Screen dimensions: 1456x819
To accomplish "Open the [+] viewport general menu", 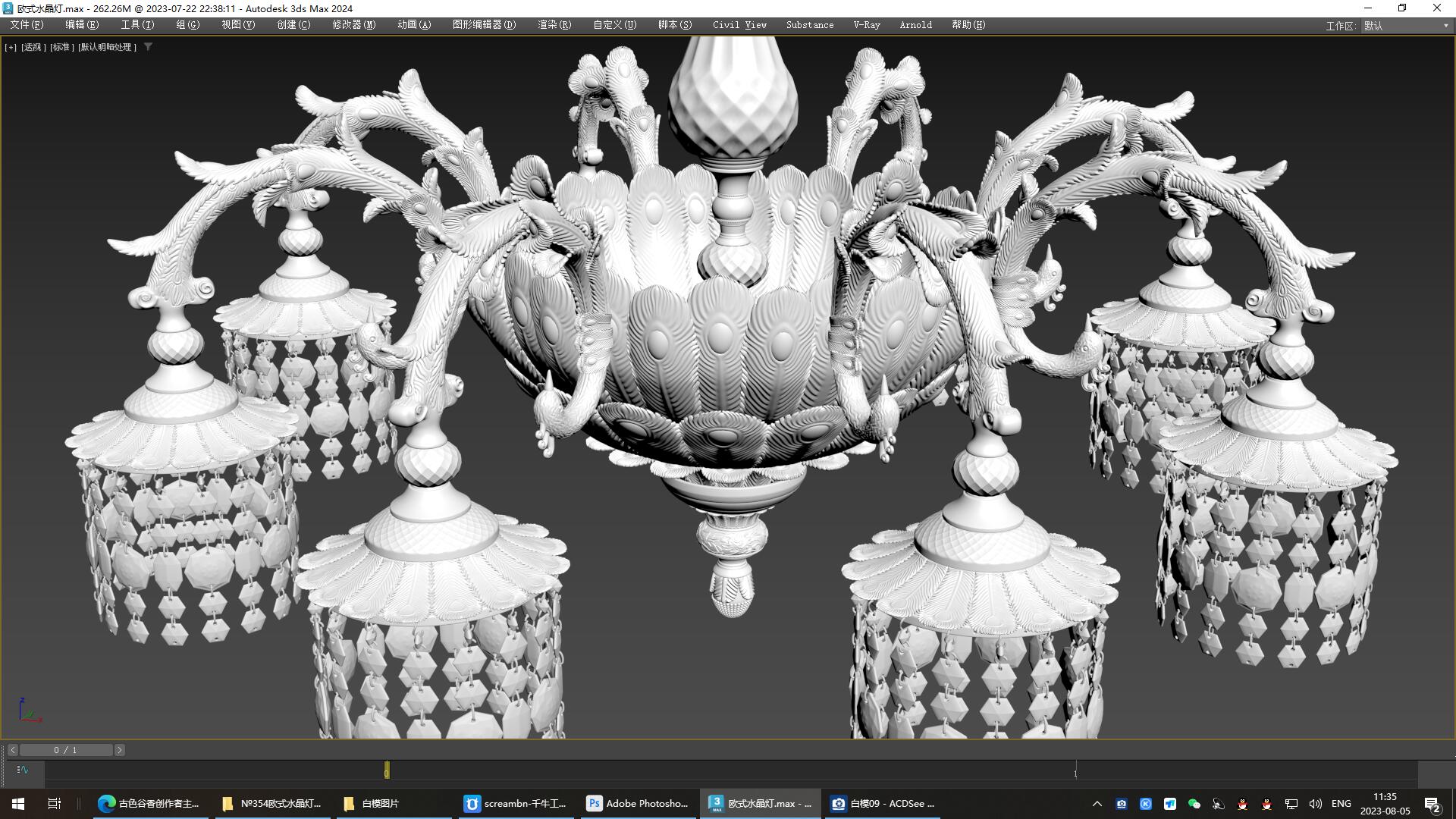I will (x=11, y=47).
